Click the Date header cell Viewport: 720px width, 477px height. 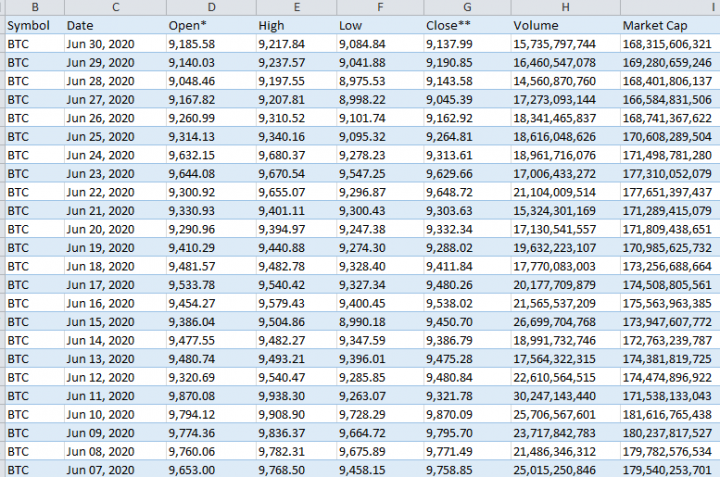pos(115,25)
